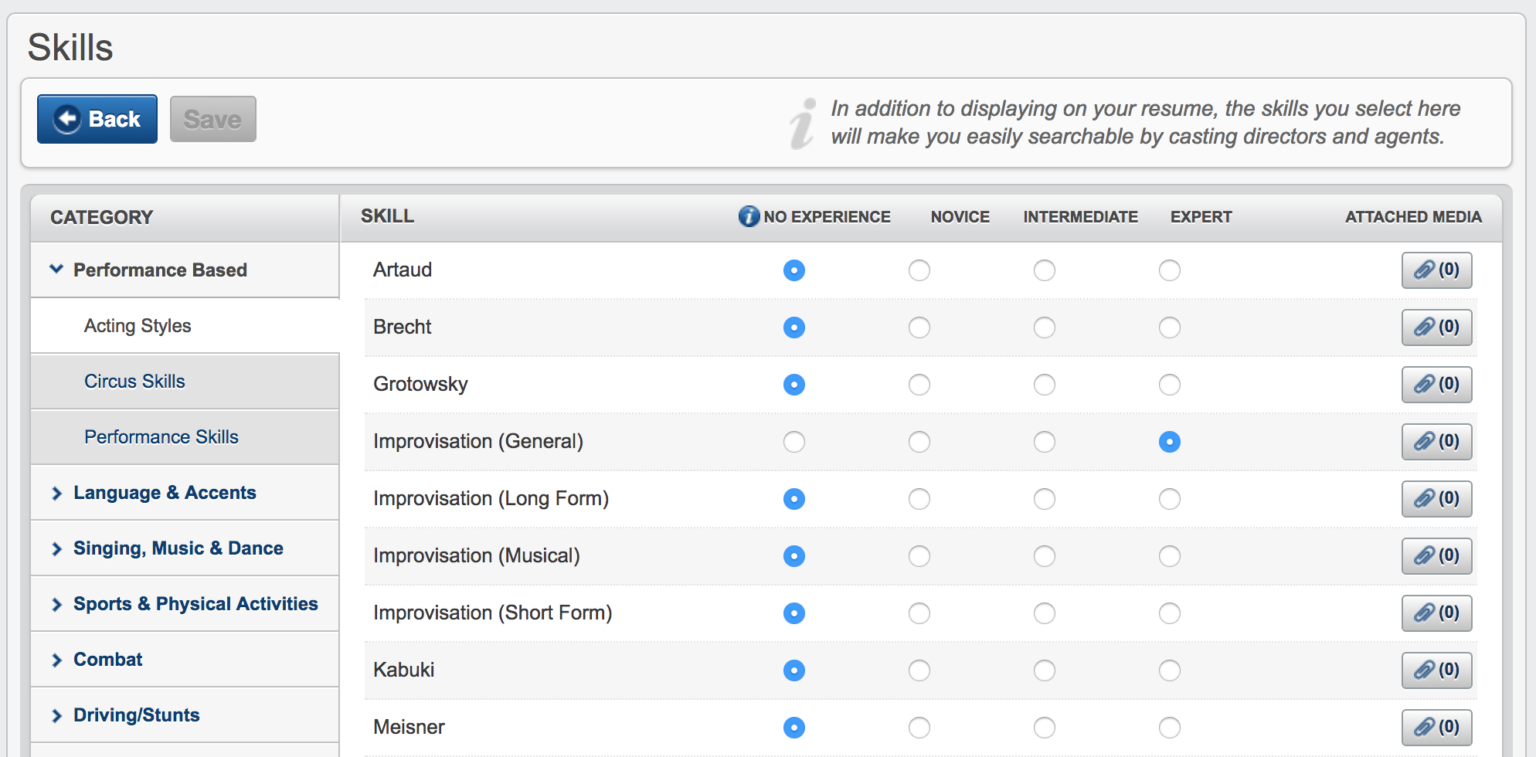This screenshot has height=757, width=1536.
Task: Switch to the Circus Skills tab
Action: pos(134,381)
